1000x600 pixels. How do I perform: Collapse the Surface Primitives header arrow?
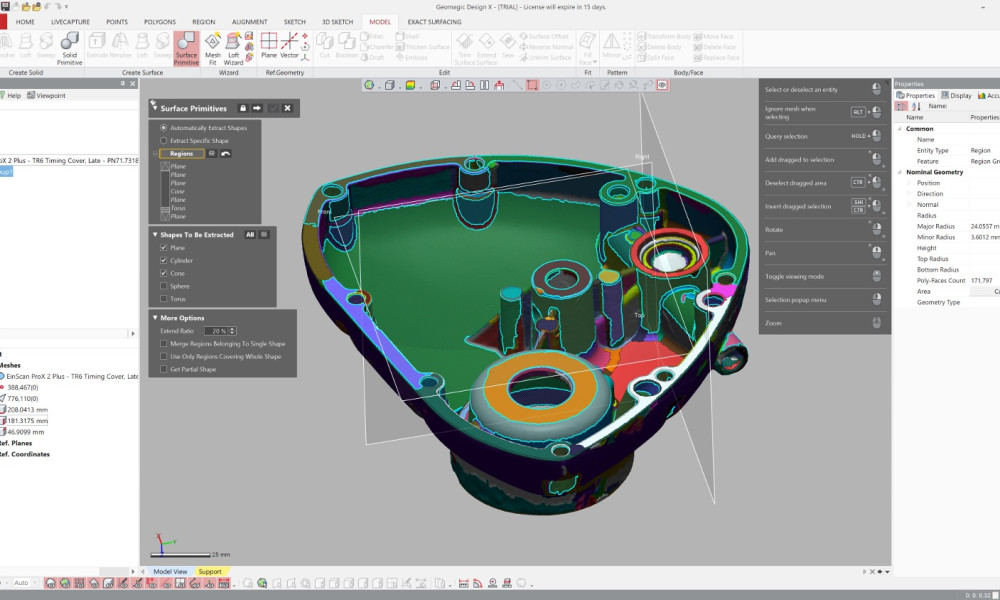154,107
